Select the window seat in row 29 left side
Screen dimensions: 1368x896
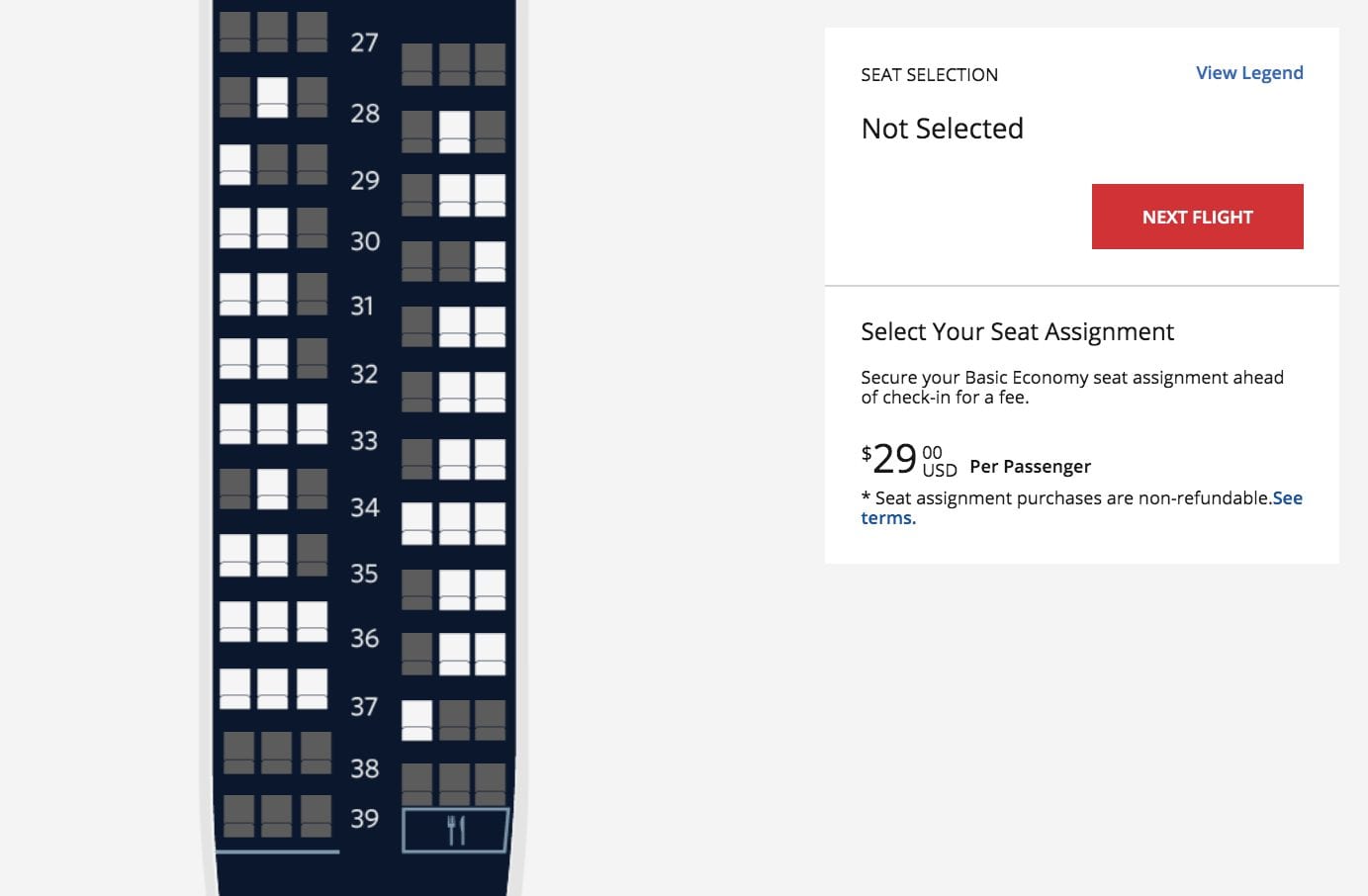[x=234, y=164]
